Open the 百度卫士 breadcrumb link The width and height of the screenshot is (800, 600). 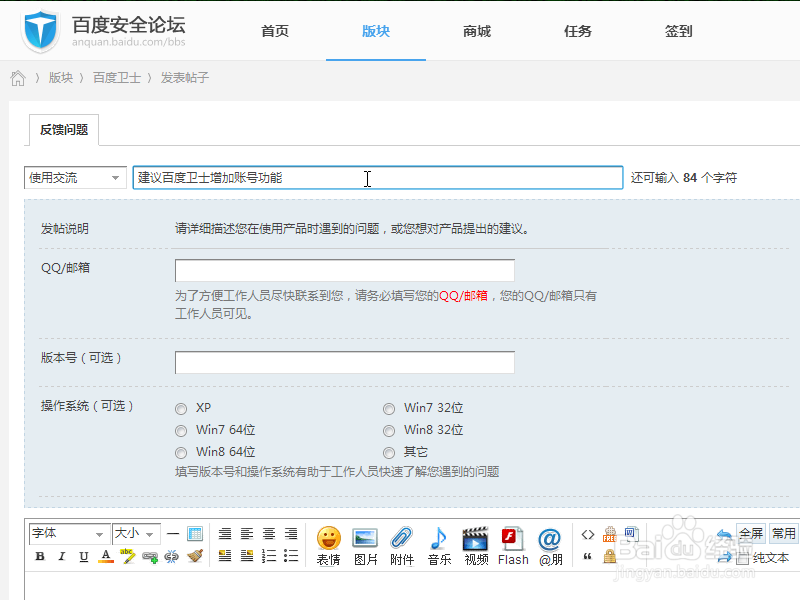(x=115, y=77)
